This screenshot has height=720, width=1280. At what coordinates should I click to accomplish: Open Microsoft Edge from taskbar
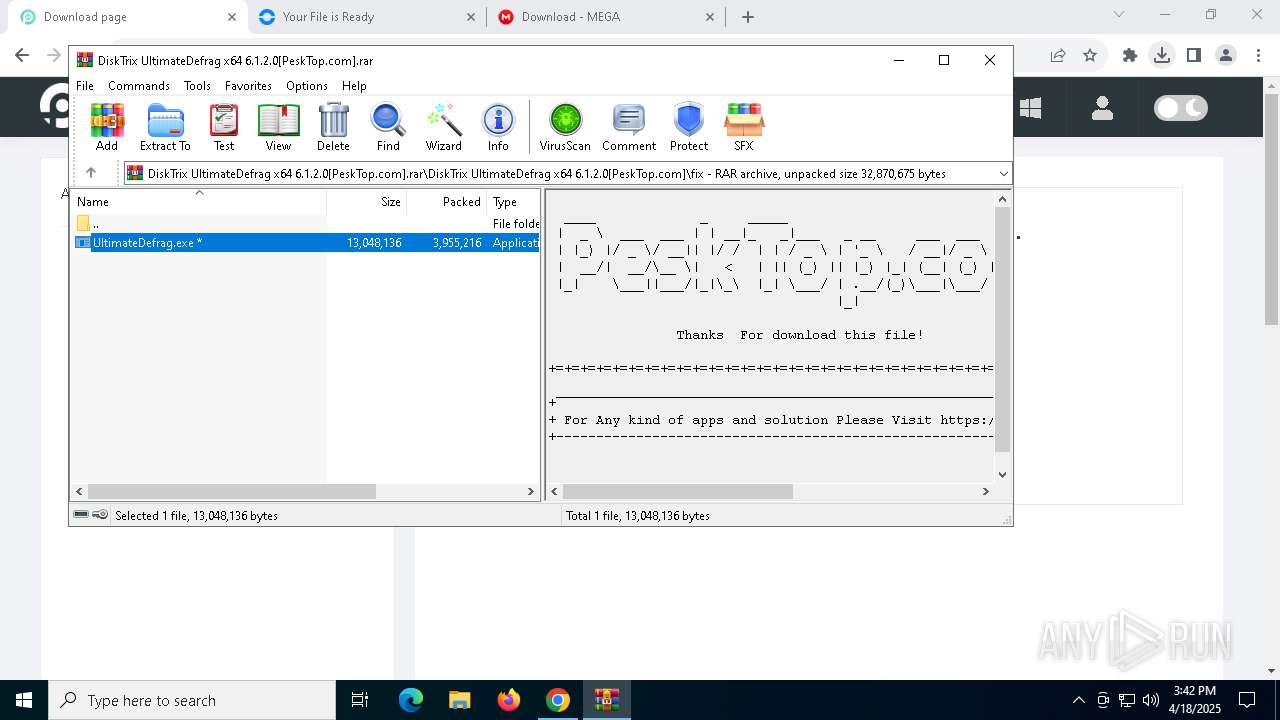[x=411, y=700]
